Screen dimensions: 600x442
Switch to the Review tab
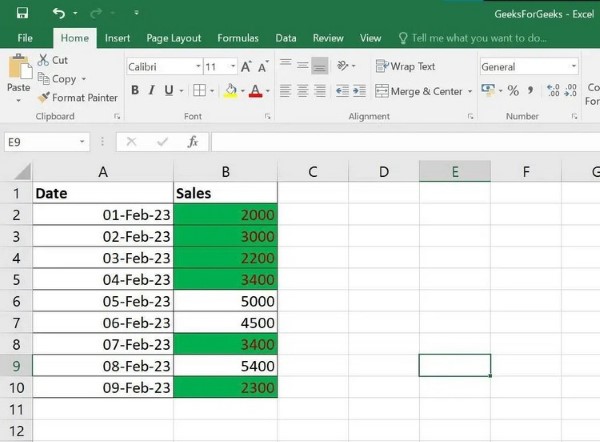pos(328,38)
